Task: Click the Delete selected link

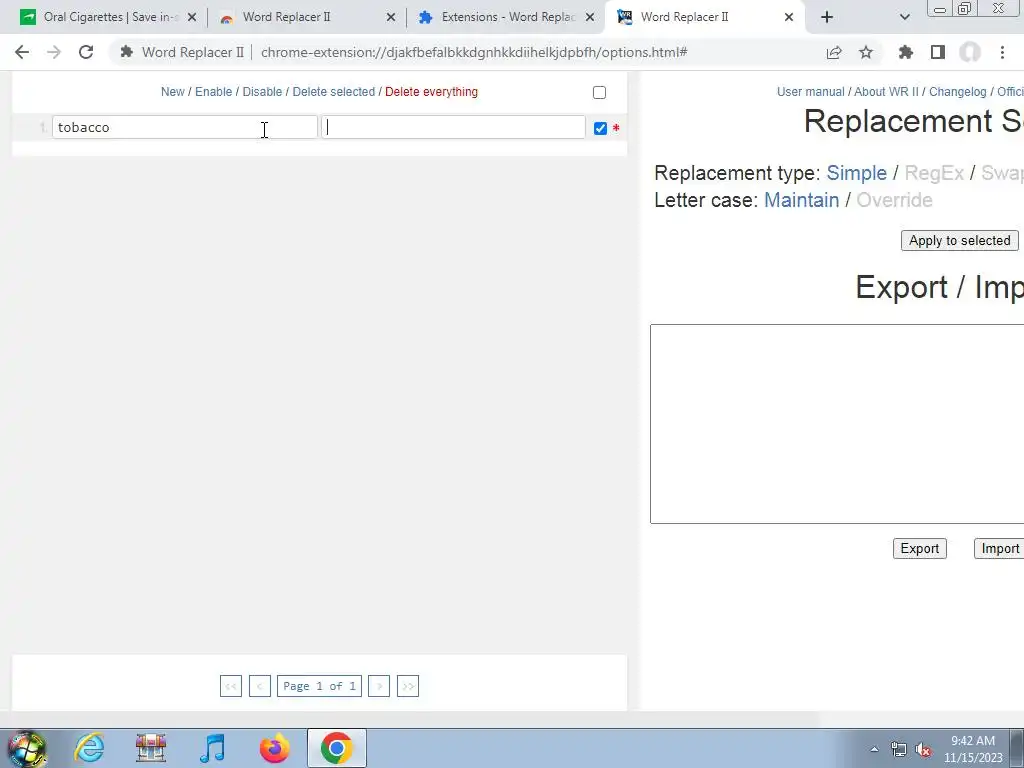Action: tap(334, 92)
